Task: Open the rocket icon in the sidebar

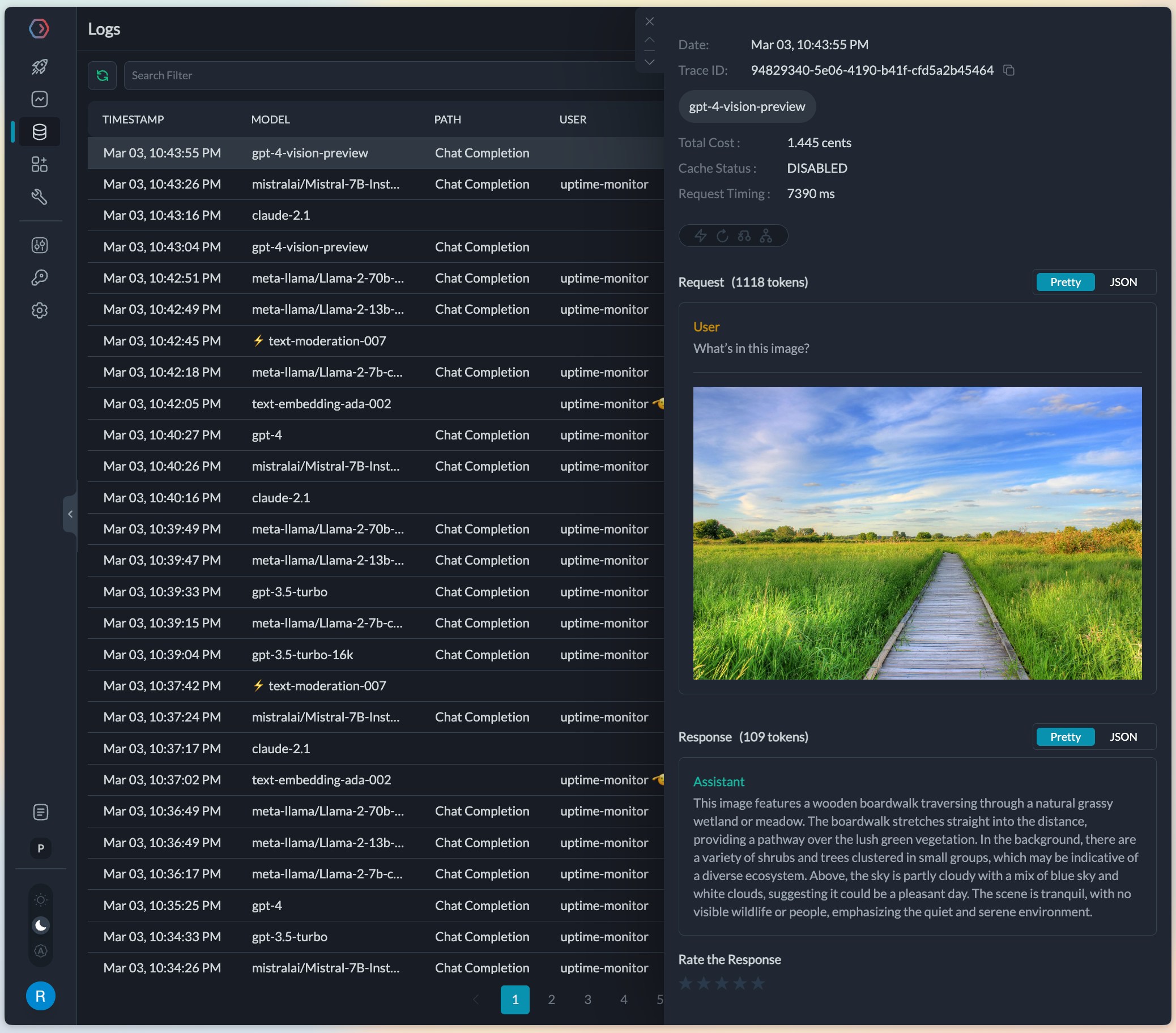Action: [x=39, y=67]
